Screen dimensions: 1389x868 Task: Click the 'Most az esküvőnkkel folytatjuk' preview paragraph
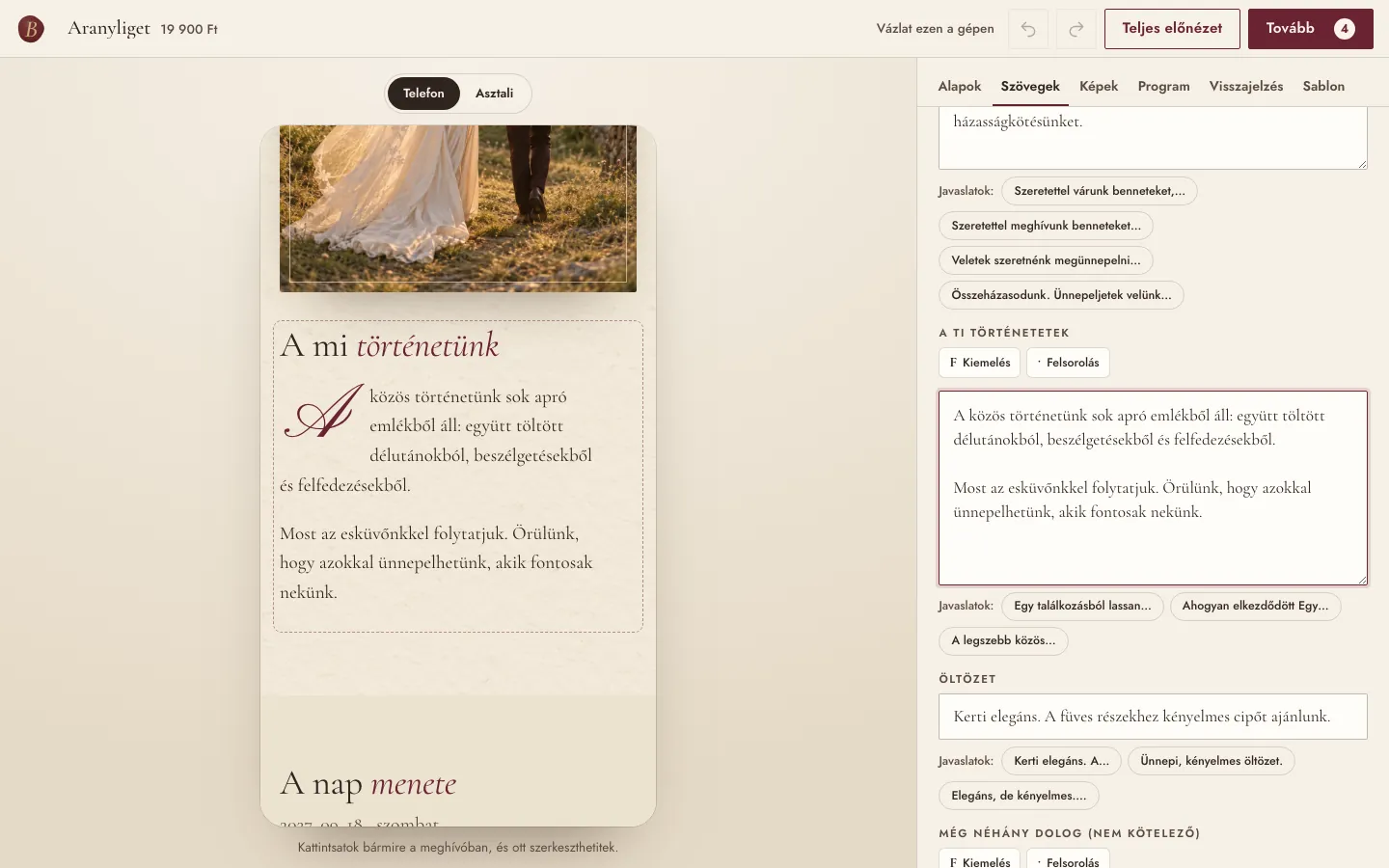point(437,562)
